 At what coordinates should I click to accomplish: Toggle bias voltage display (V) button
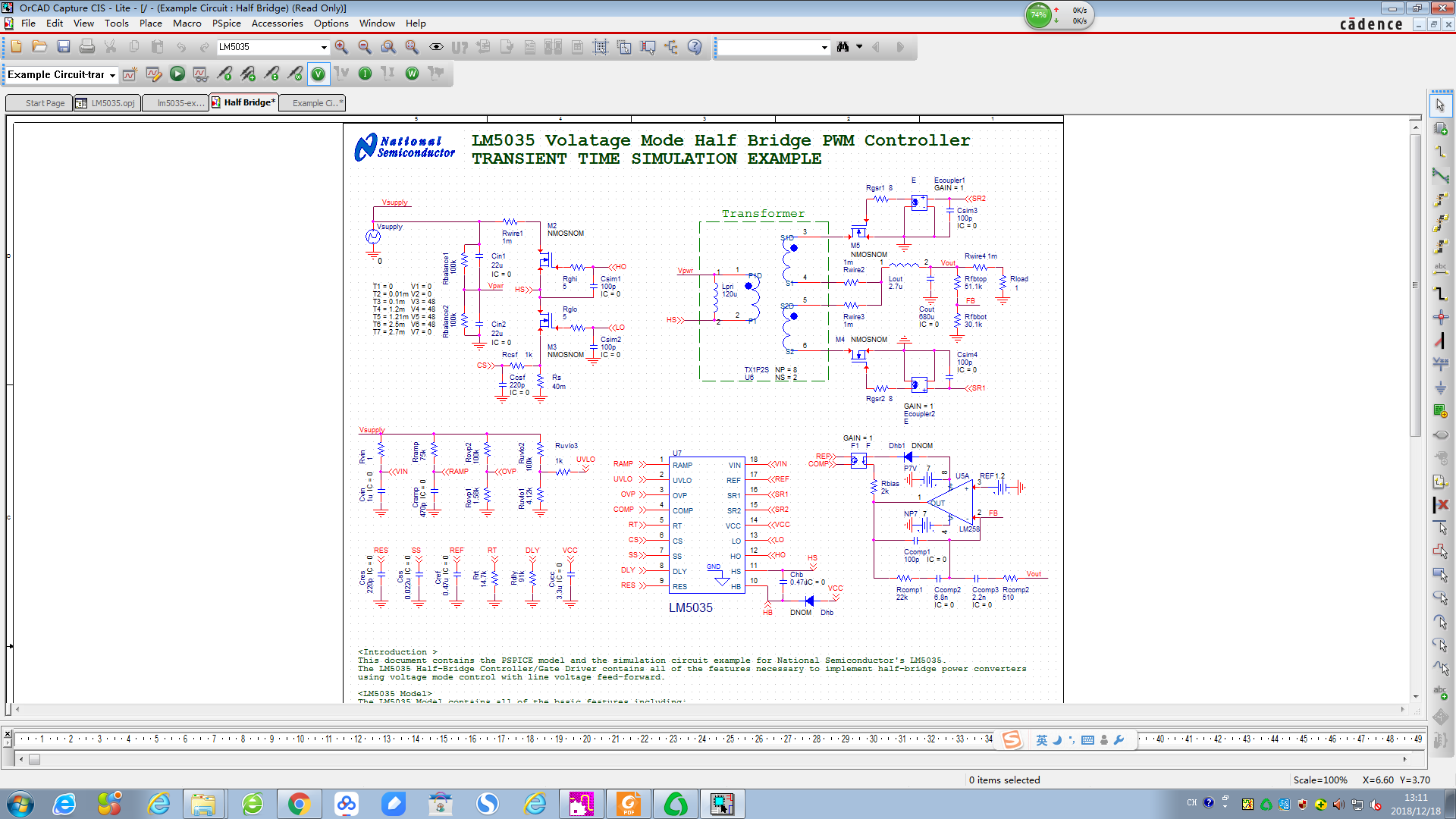pyautogui.click(x=318, y=74)
